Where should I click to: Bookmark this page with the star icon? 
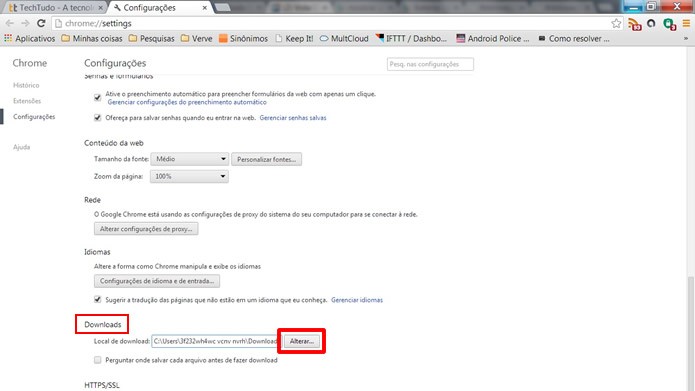tap(616, 23)
